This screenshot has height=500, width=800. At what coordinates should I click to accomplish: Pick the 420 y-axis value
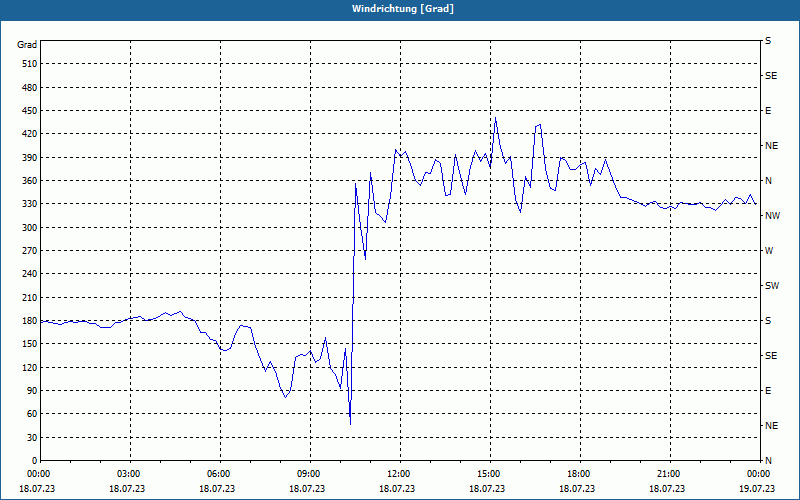(30, 134)
